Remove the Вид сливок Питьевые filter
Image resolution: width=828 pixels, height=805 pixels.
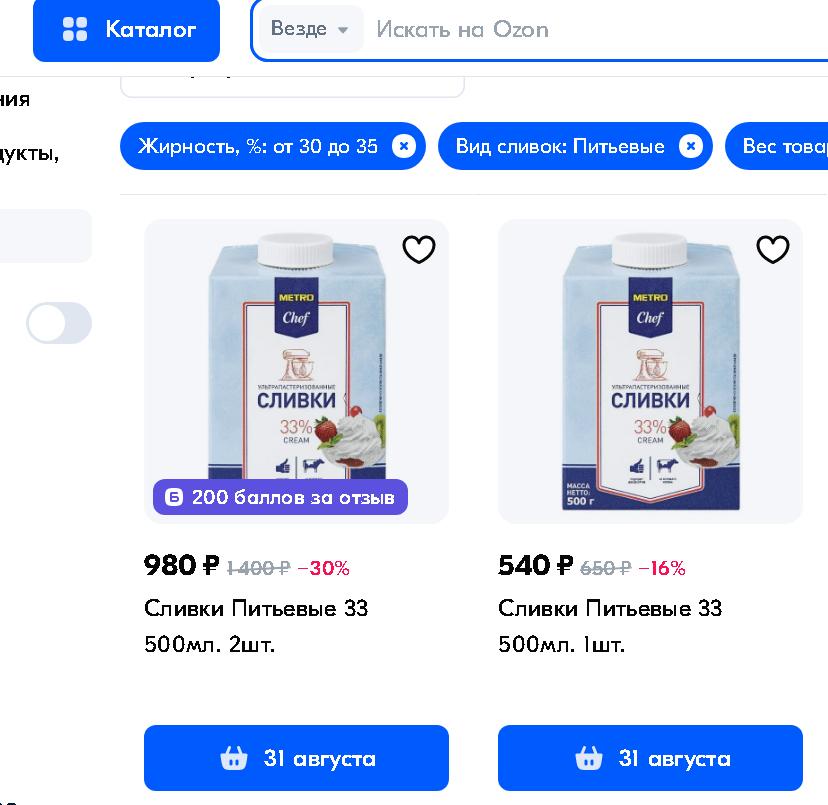690,147
